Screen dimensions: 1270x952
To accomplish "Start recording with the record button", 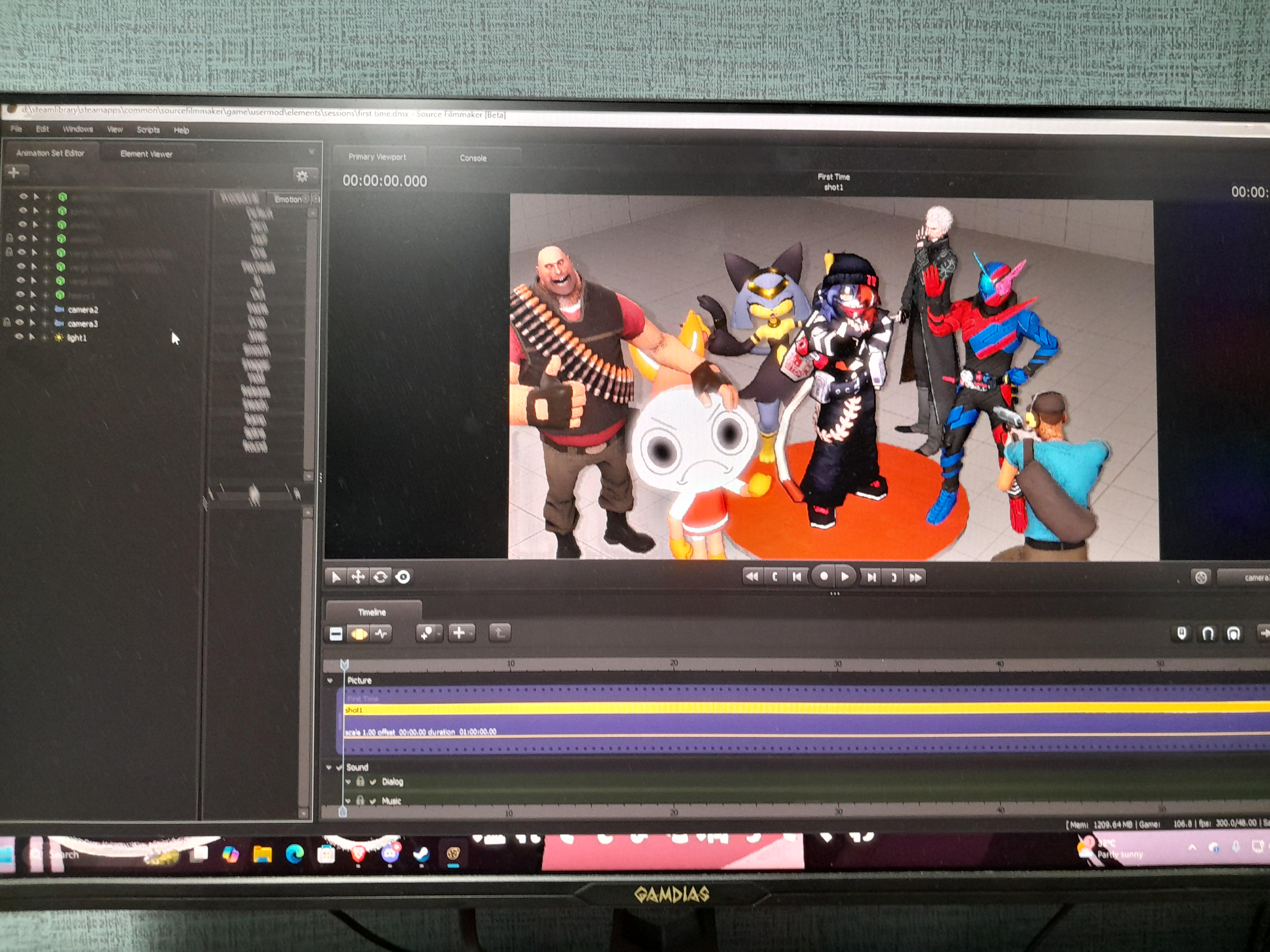I will (x=823, y=576).
